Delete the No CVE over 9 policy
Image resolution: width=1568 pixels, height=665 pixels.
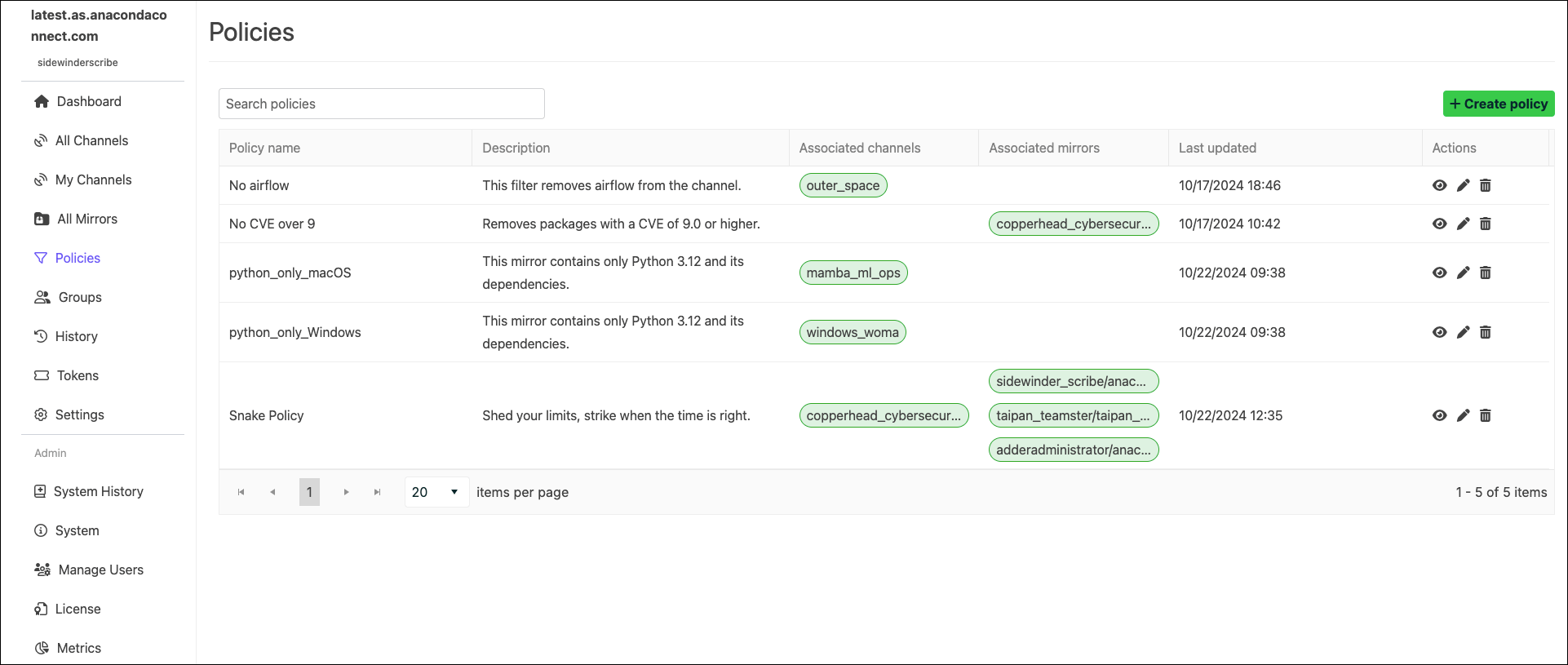pyautogui.click(x=1486, y=224)
